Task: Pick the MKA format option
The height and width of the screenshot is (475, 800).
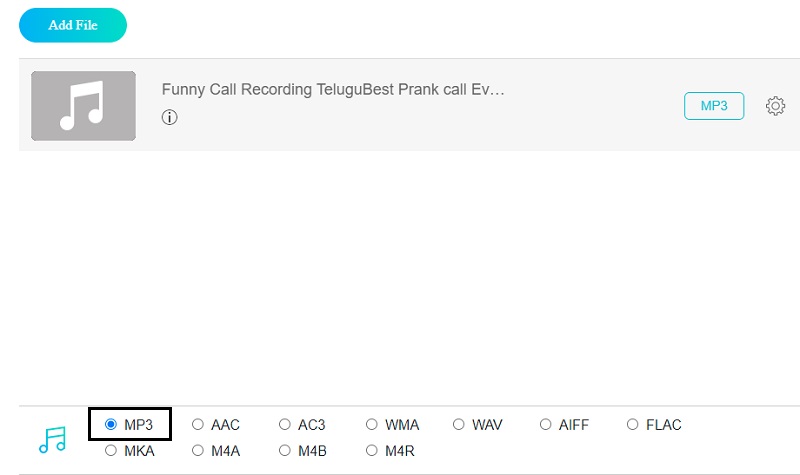Action: coord(111,451)
